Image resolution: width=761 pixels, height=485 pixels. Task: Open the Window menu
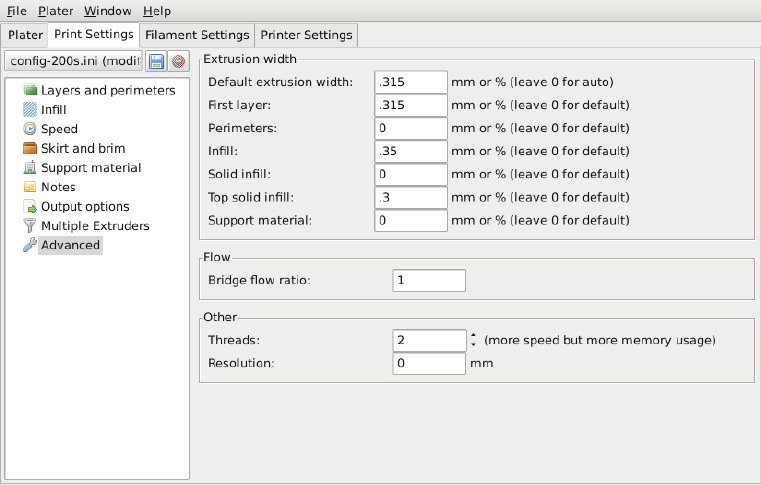click(107, 11)
